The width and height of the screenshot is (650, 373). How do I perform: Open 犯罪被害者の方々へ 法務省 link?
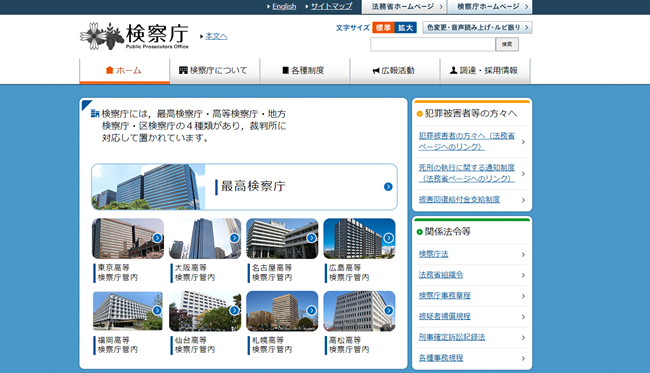coord(467,141)
